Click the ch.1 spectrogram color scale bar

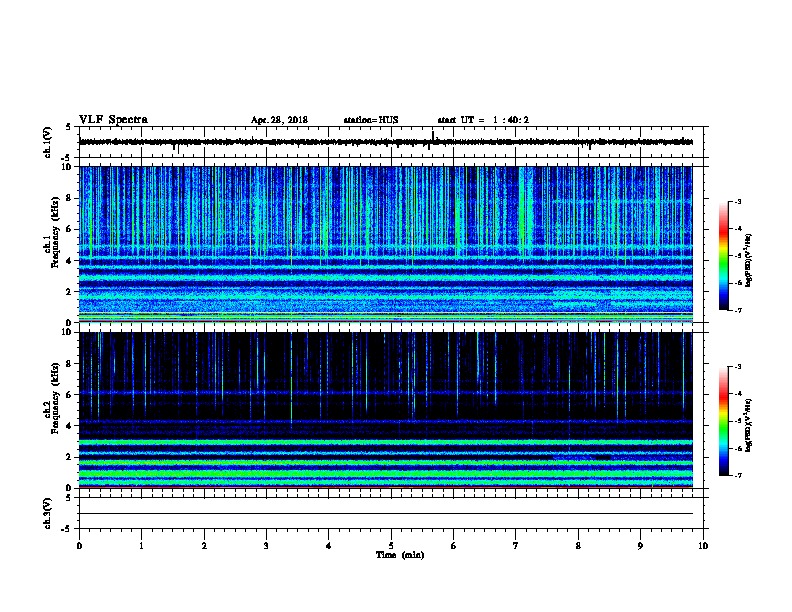pyautogui.click(x=723, y=256)
